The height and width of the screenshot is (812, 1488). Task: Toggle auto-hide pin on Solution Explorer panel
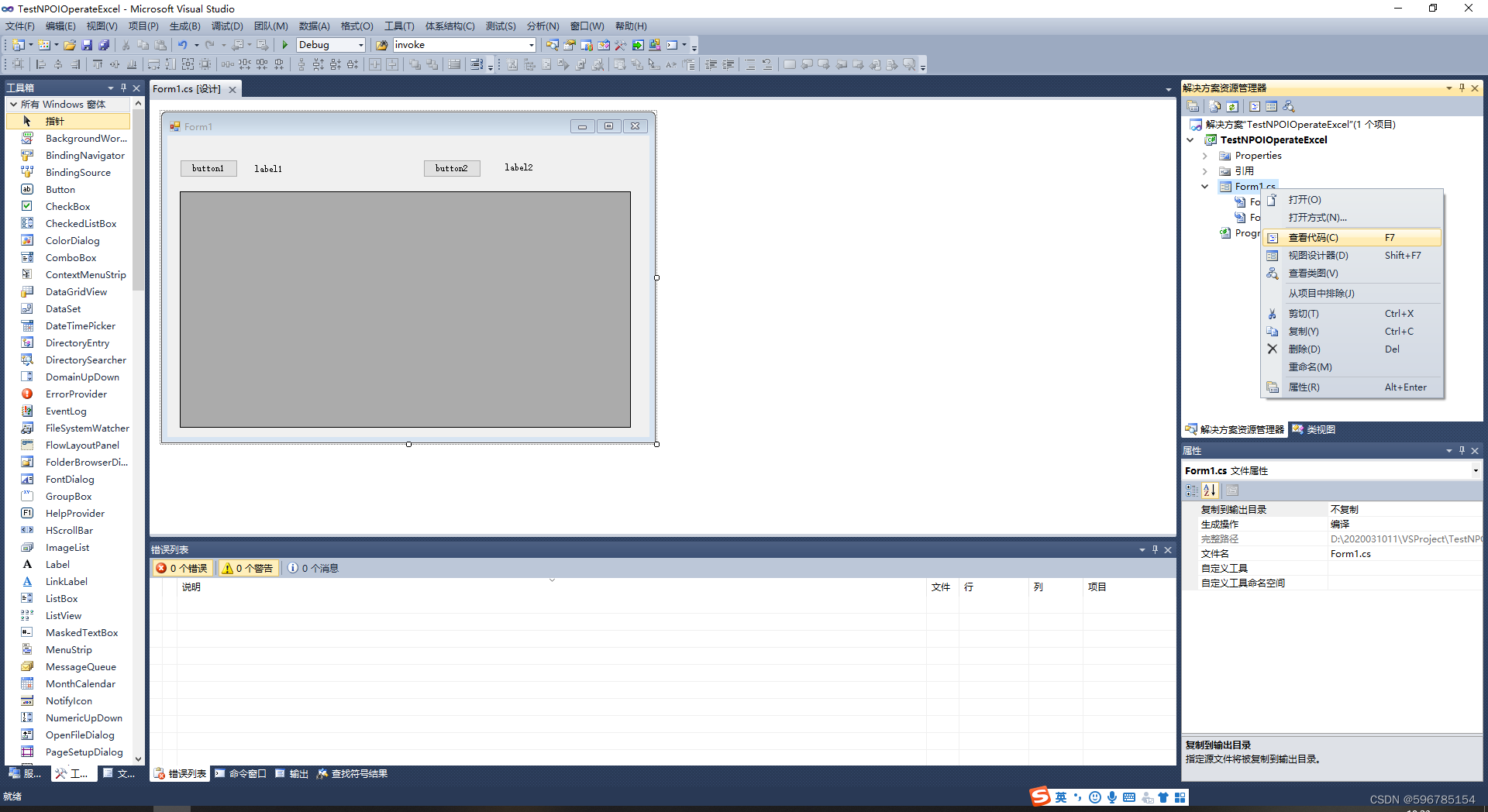pos(1462,88)
